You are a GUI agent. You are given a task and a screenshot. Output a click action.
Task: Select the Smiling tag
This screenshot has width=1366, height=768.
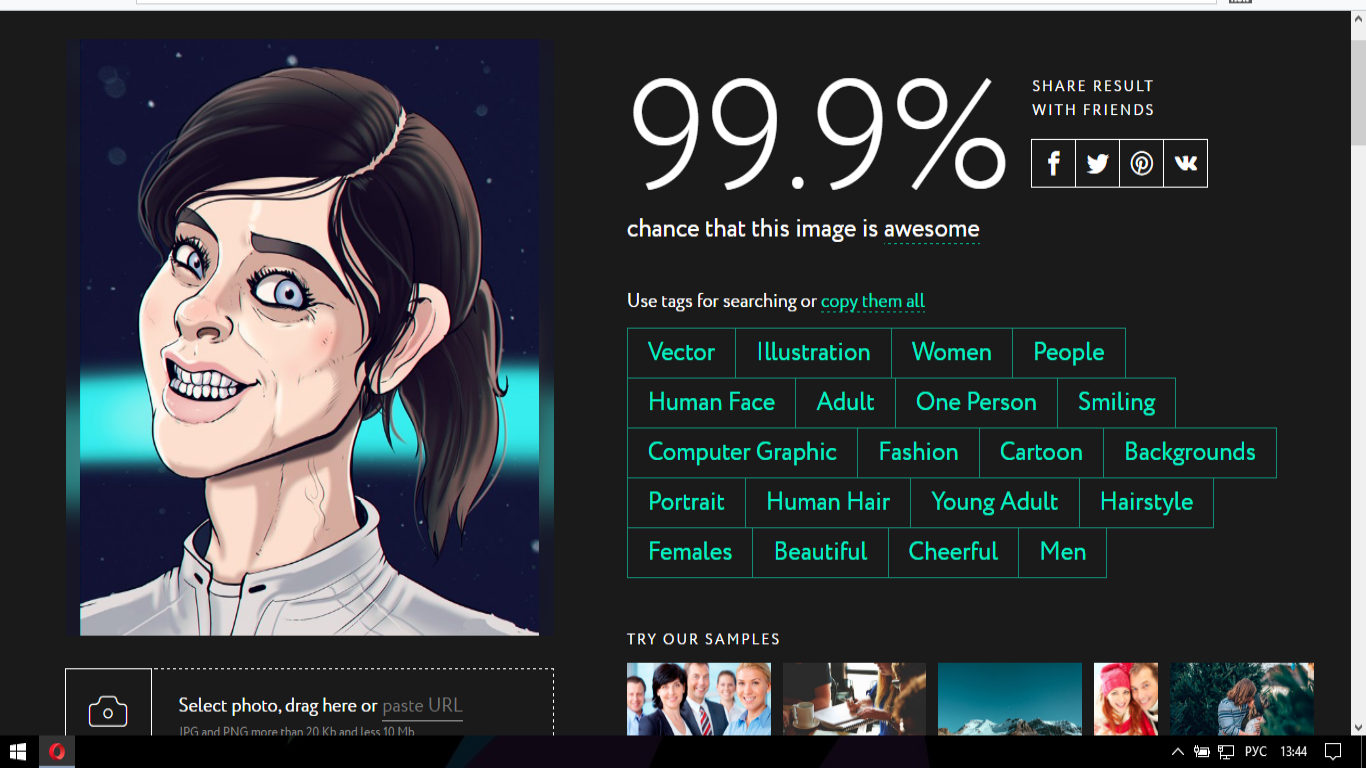tap(1117, 403)
